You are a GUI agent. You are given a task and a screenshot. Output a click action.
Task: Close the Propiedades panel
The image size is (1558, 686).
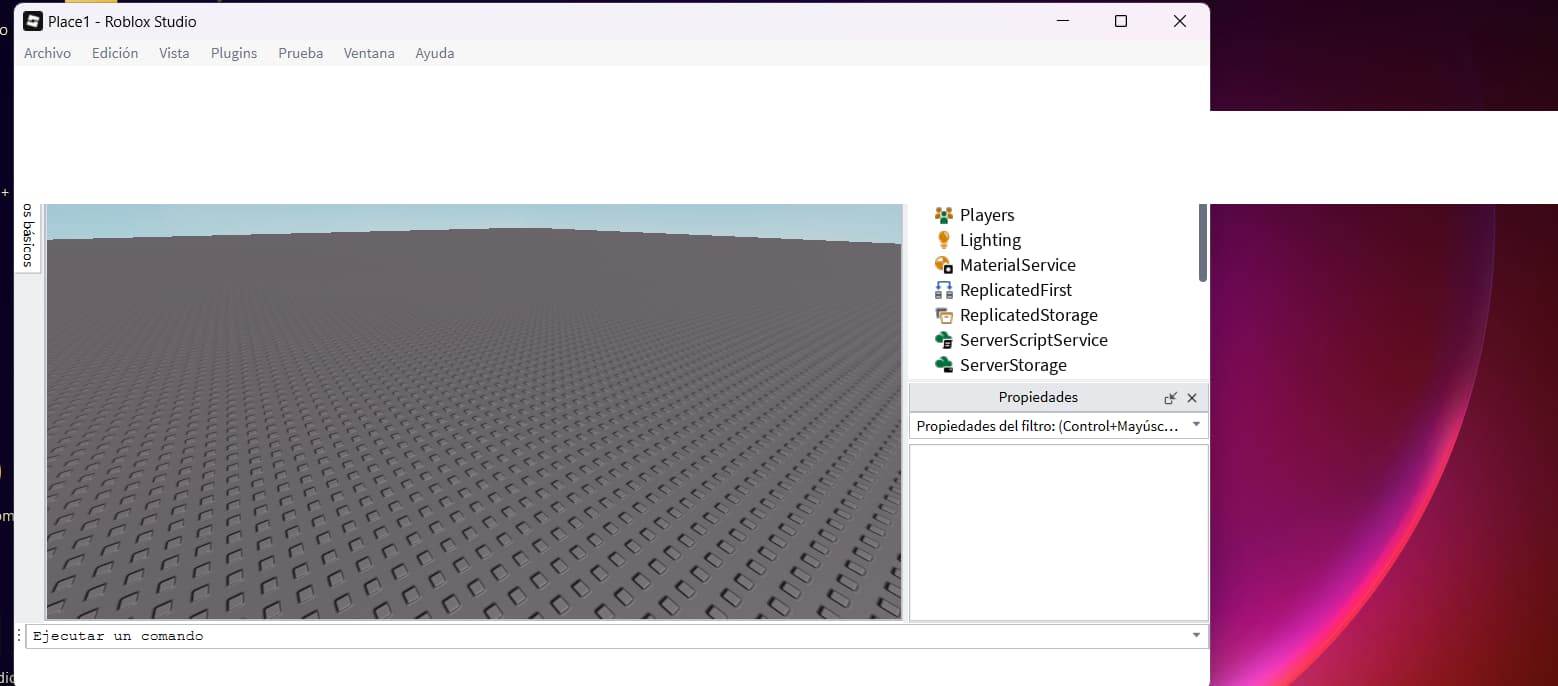pyautogui.click(x=1192, y=397)
